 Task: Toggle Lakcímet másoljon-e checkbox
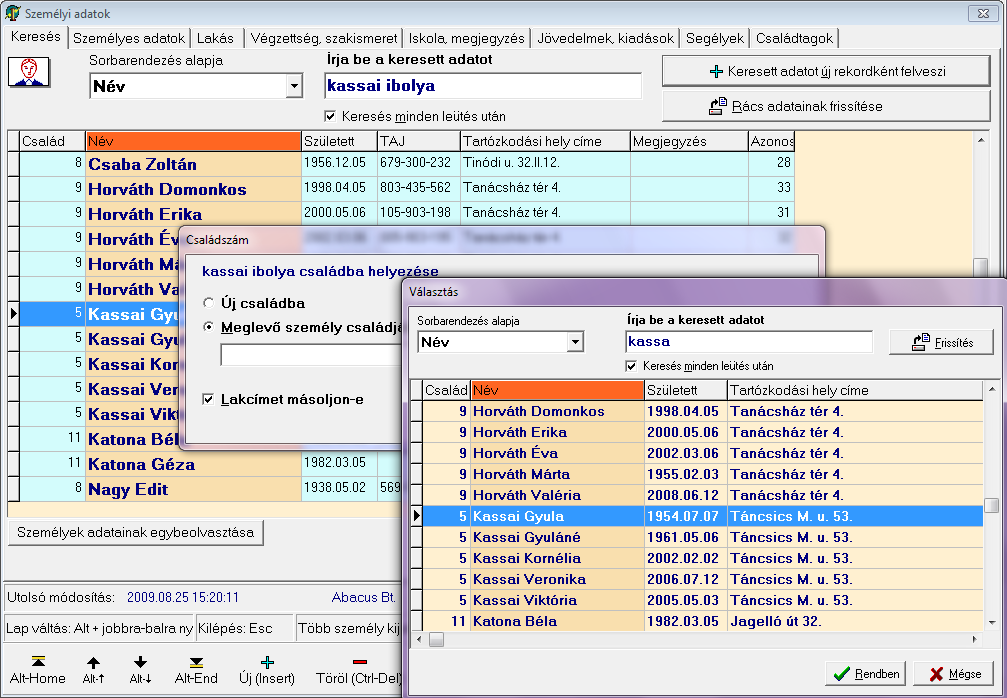207,399
